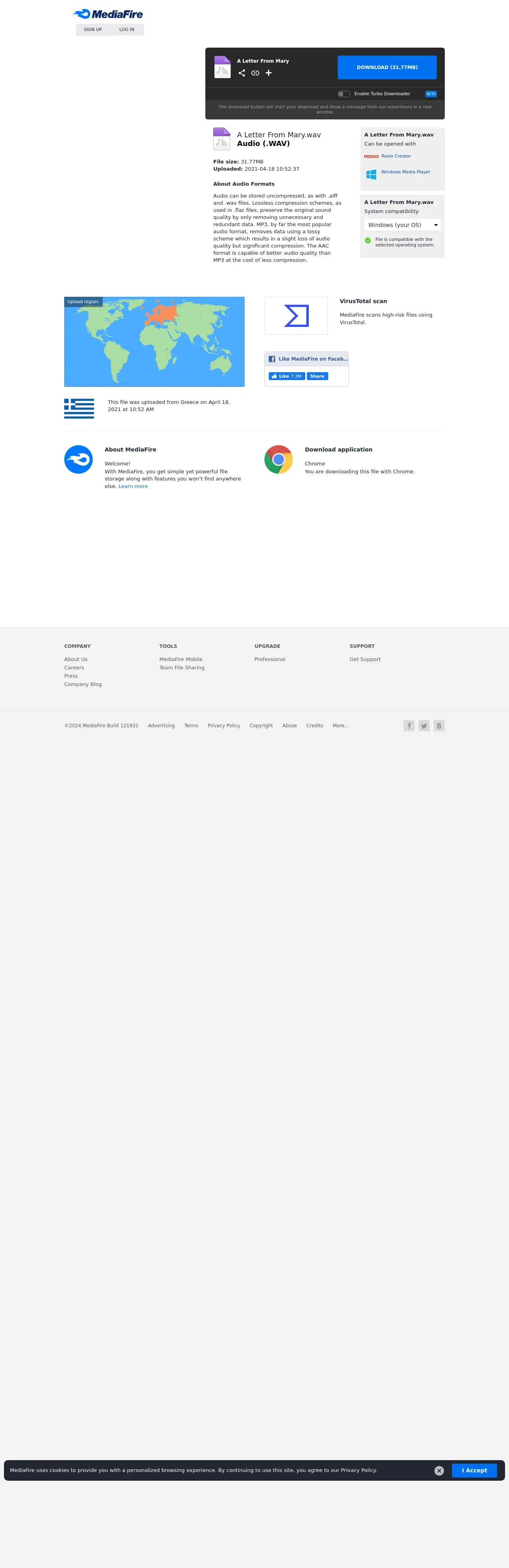Open Windows Media Player link
The image size is (509, 1568).
pyautogui.click(x=406, y=172)
